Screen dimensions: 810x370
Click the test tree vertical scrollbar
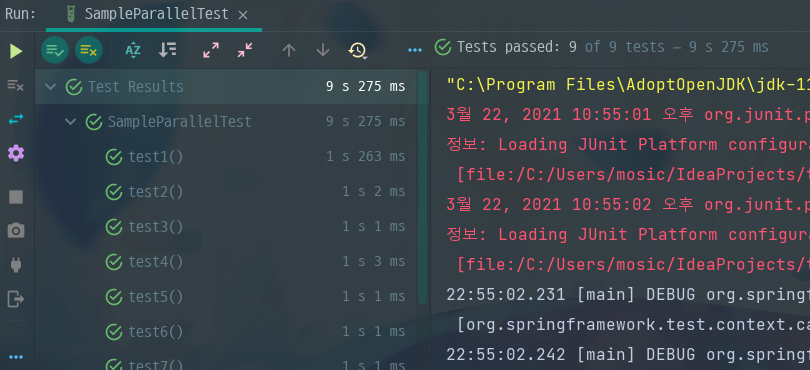coord(423,187)
